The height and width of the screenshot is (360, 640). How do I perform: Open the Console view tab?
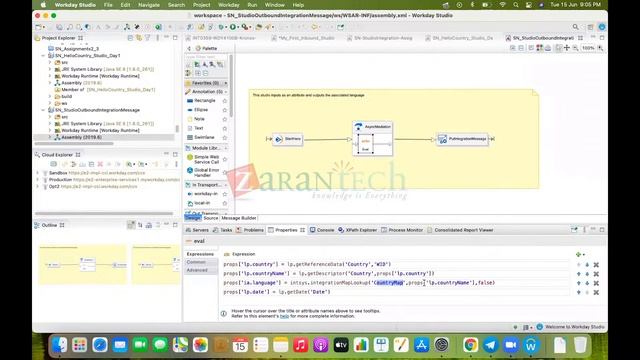(x=322, y=230)
